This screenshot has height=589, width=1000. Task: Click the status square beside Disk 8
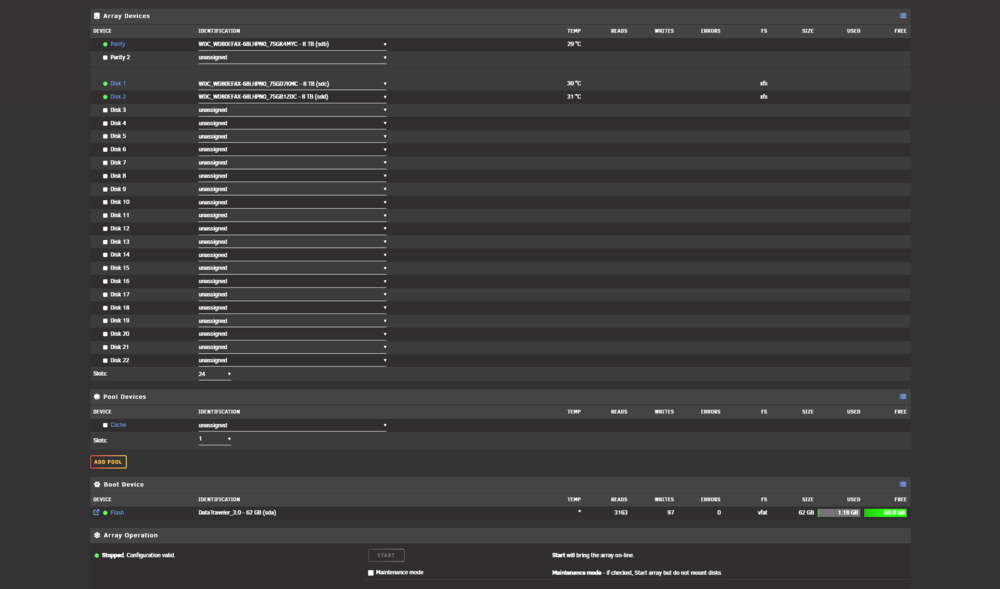(x=105, y=176)
